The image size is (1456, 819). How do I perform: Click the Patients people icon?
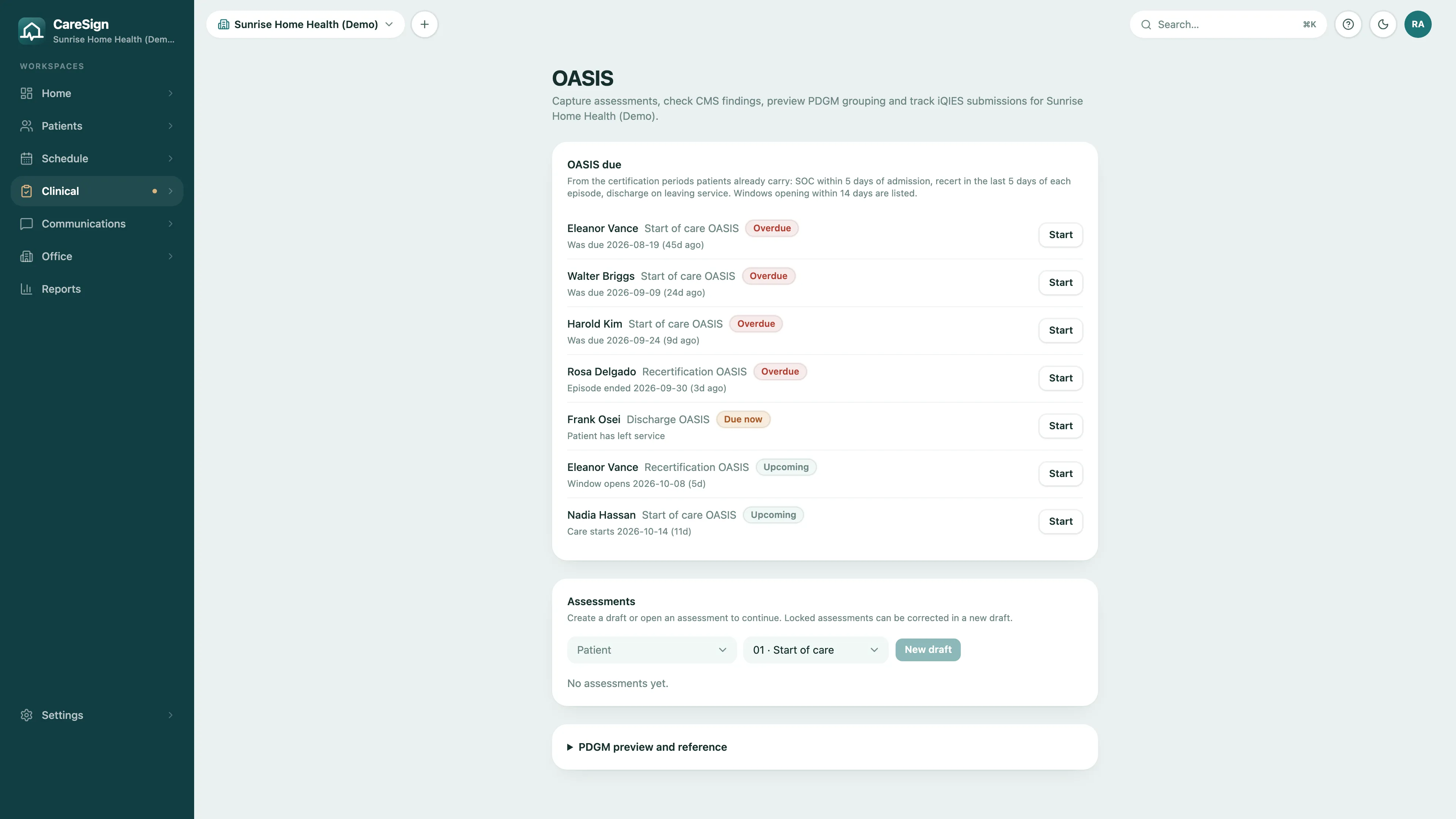coord(27,126)
